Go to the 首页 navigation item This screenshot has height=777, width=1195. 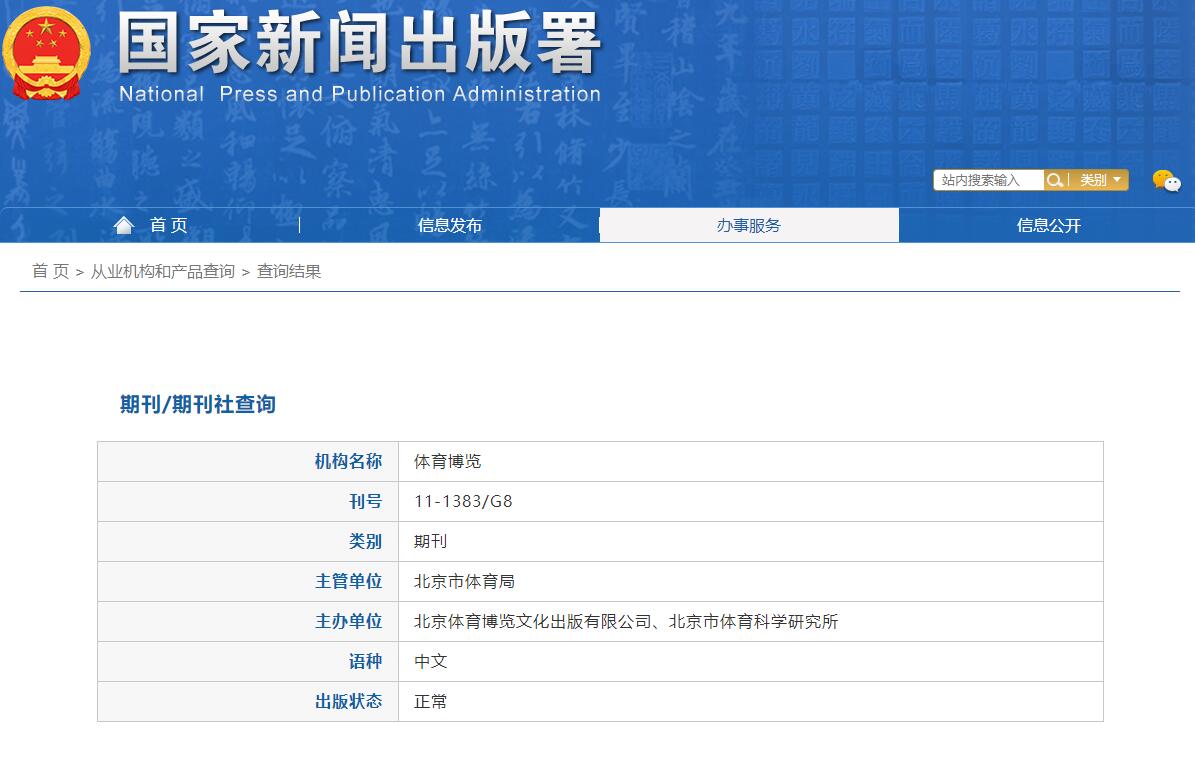(x=168, y=224)
